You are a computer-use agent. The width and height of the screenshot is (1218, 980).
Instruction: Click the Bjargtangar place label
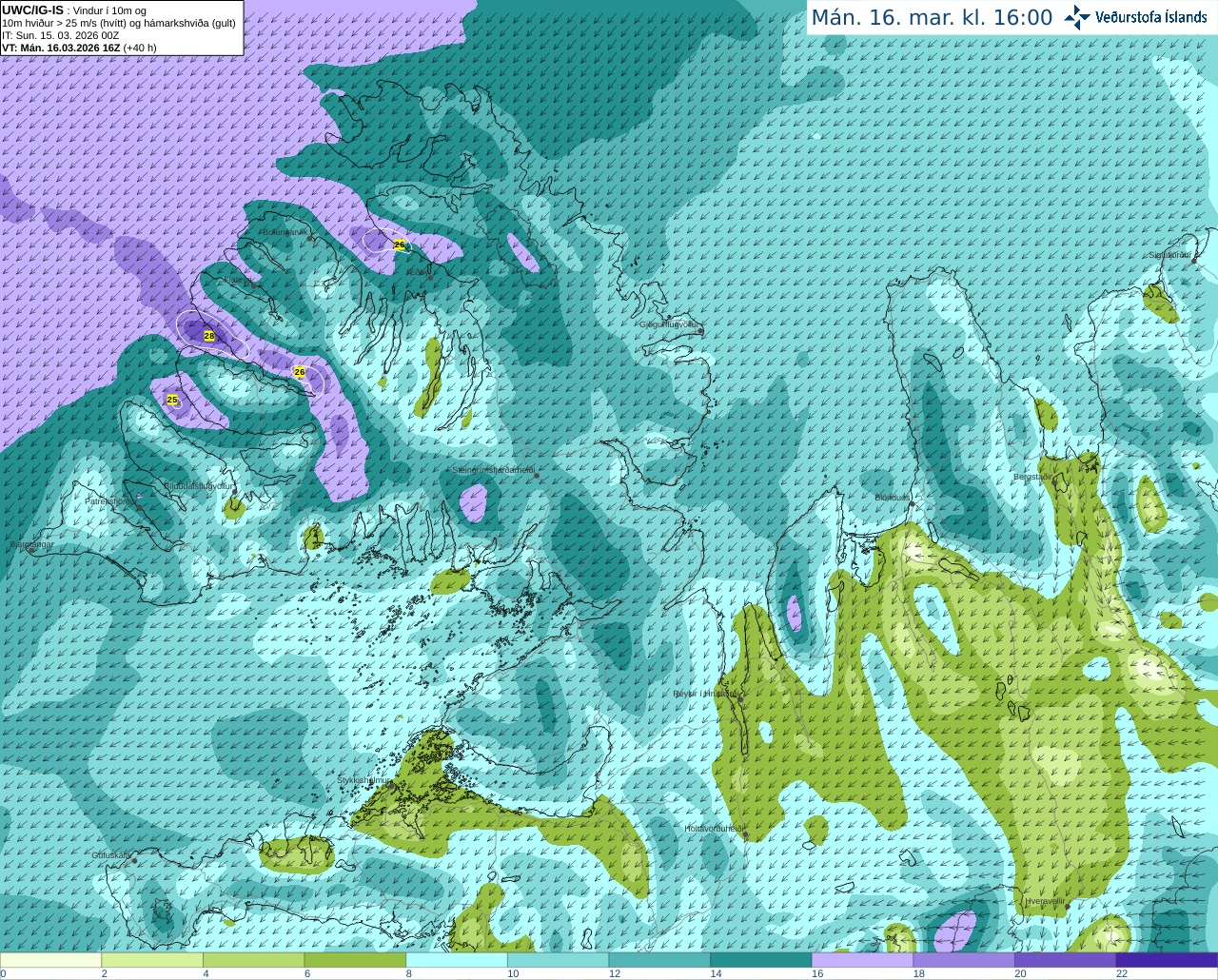point(31,544)
